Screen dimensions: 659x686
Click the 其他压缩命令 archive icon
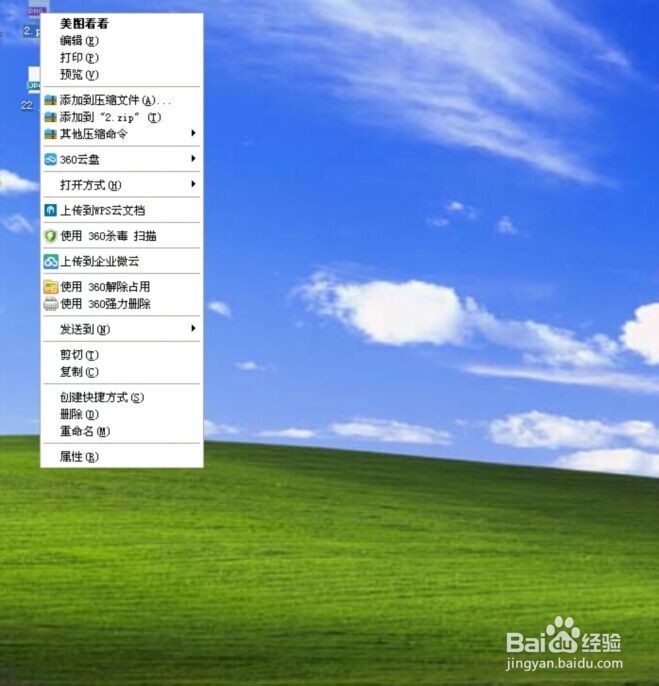pyautogui.click(x=51, y=134)
